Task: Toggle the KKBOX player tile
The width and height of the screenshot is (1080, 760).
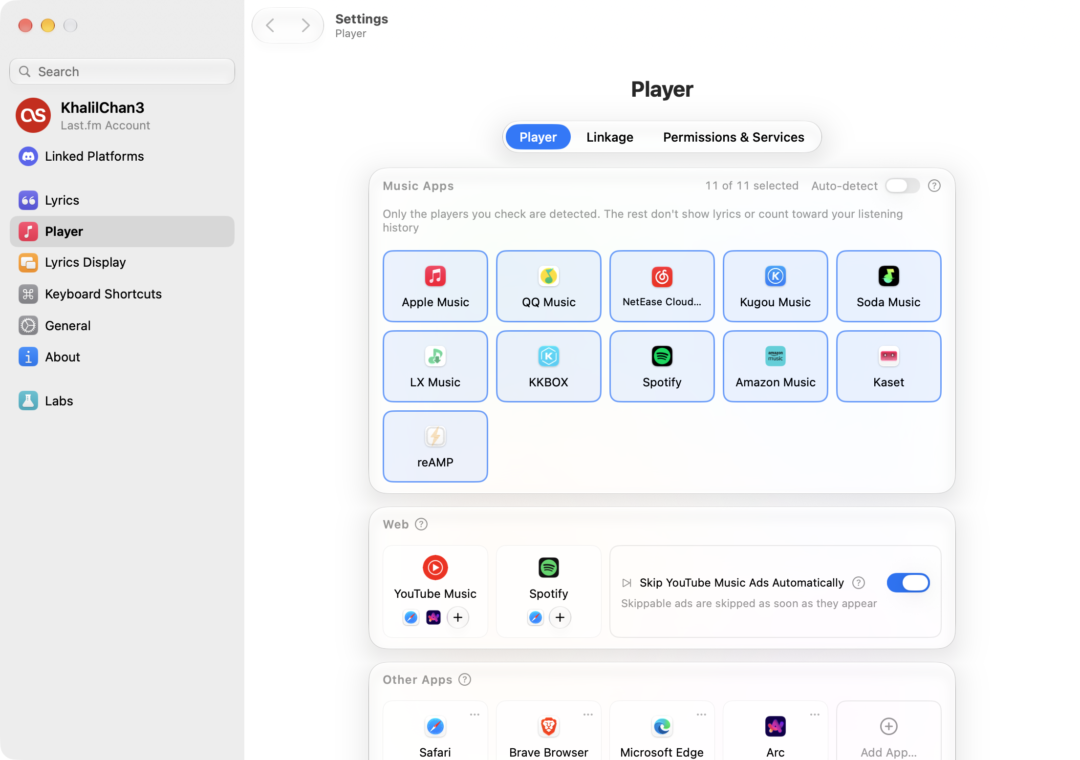Action: tap(548, 366)
